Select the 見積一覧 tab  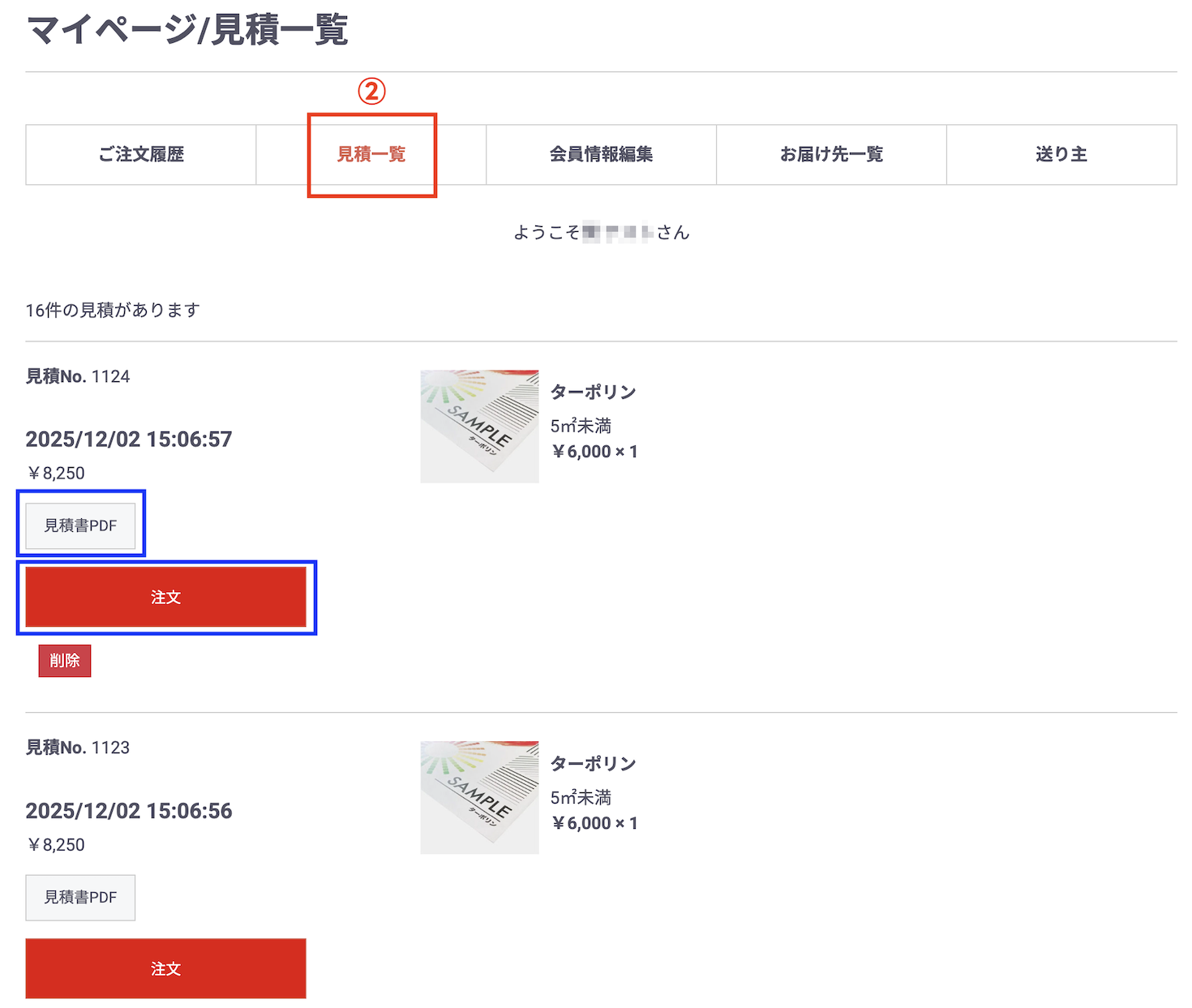click(371, 154)
